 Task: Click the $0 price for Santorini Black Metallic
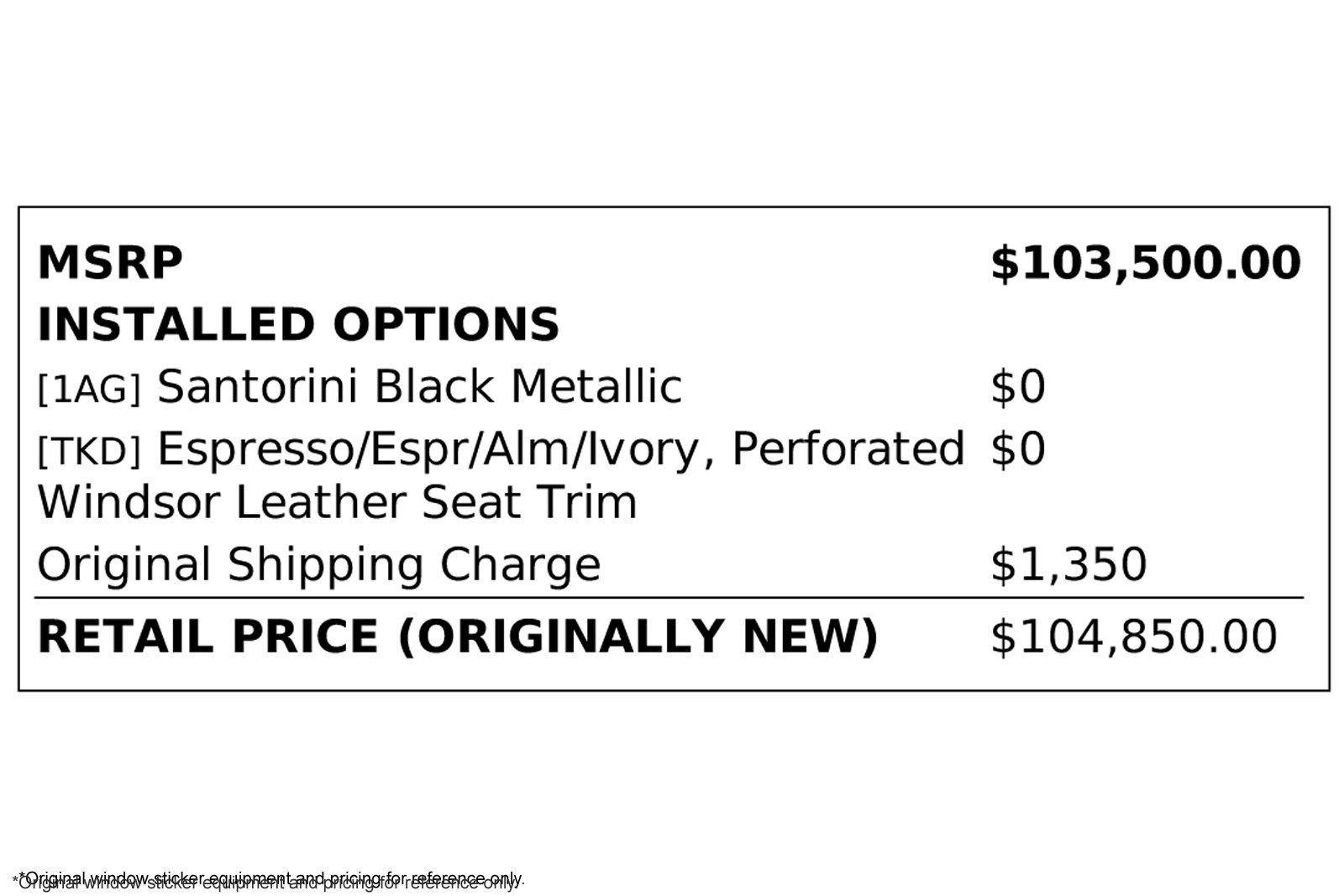pos(1017,387)
